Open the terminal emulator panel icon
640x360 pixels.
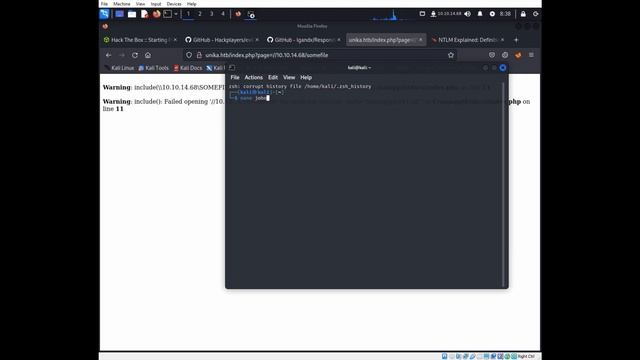167,14
